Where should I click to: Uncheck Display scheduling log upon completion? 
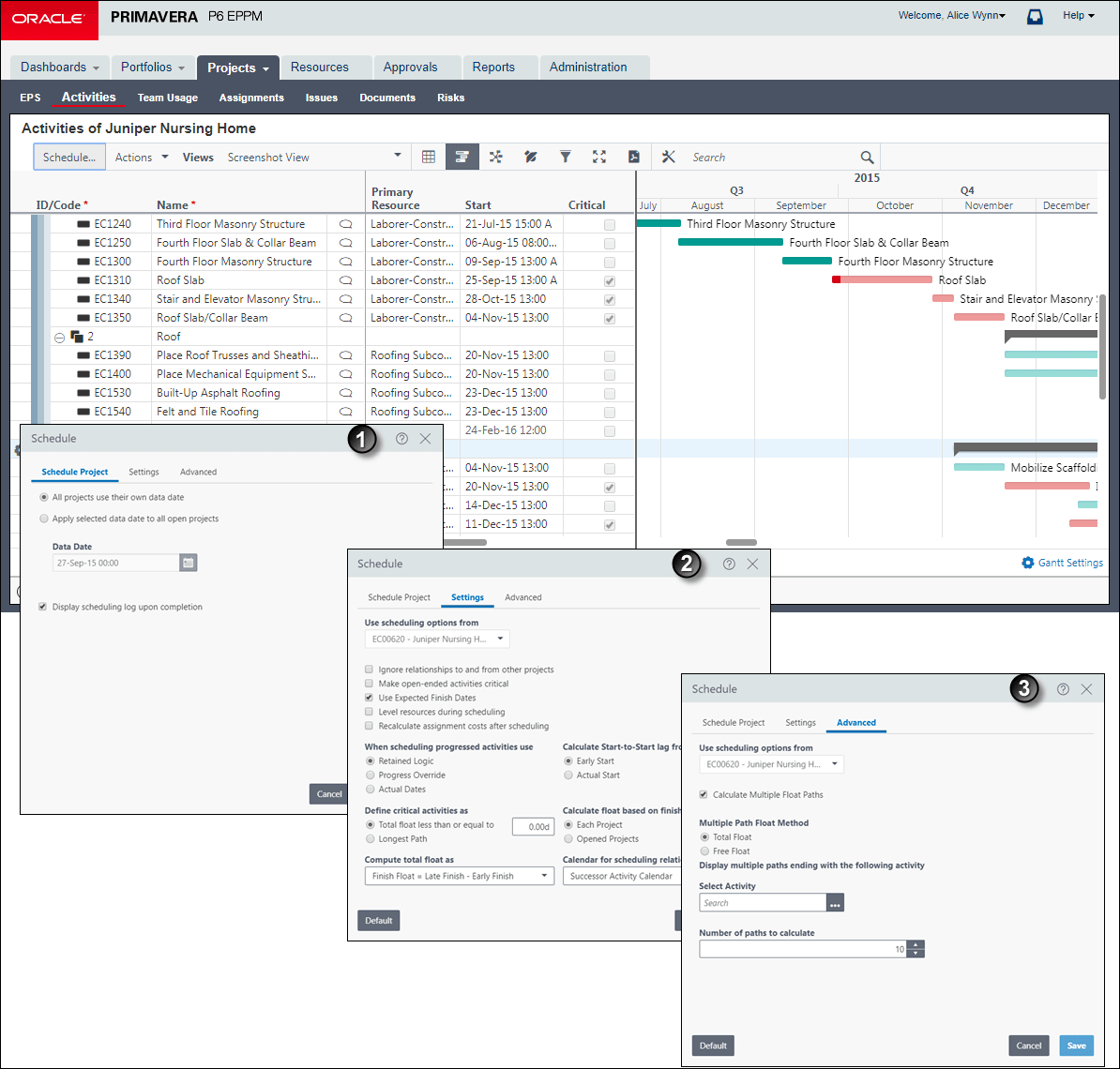coord(43,607)
